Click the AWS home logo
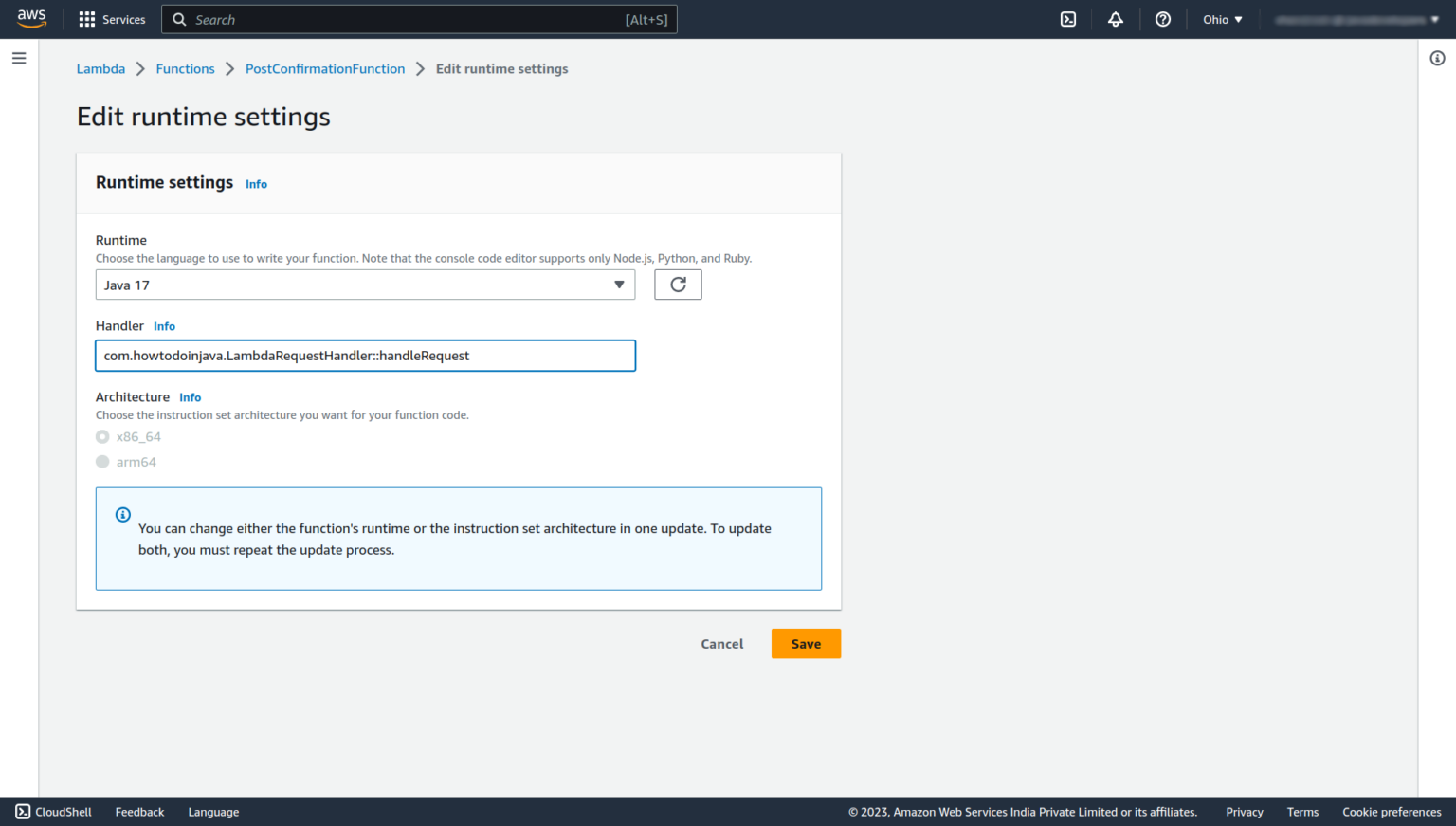 [x=31, y=19]
